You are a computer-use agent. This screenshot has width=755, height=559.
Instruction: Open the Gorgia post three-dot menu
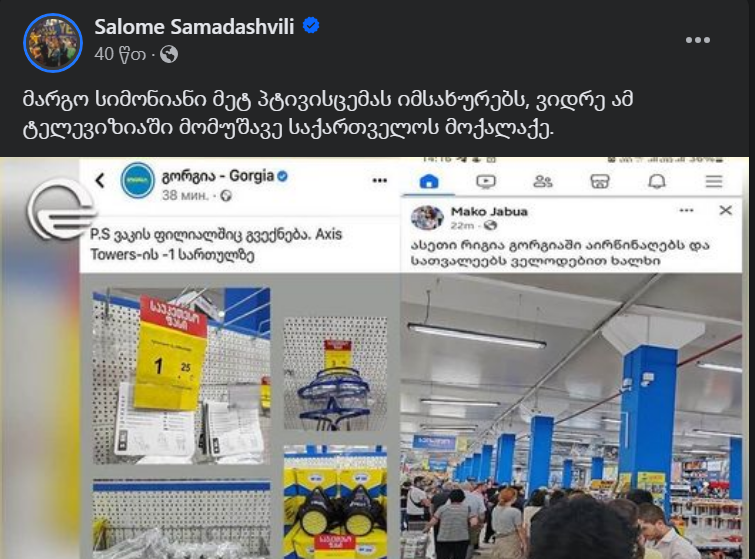pyautogui.click(x=380, y=181)
